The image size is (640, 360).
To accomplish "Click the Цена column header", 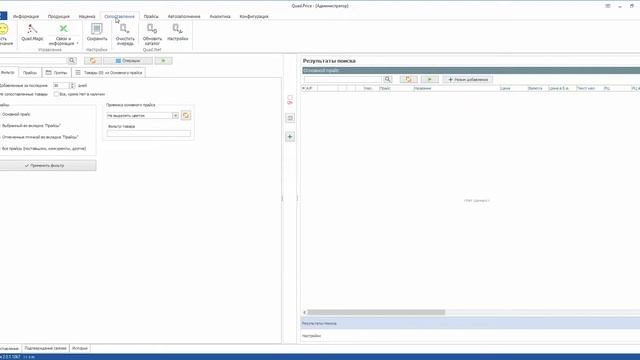I will tap(513, 88).
